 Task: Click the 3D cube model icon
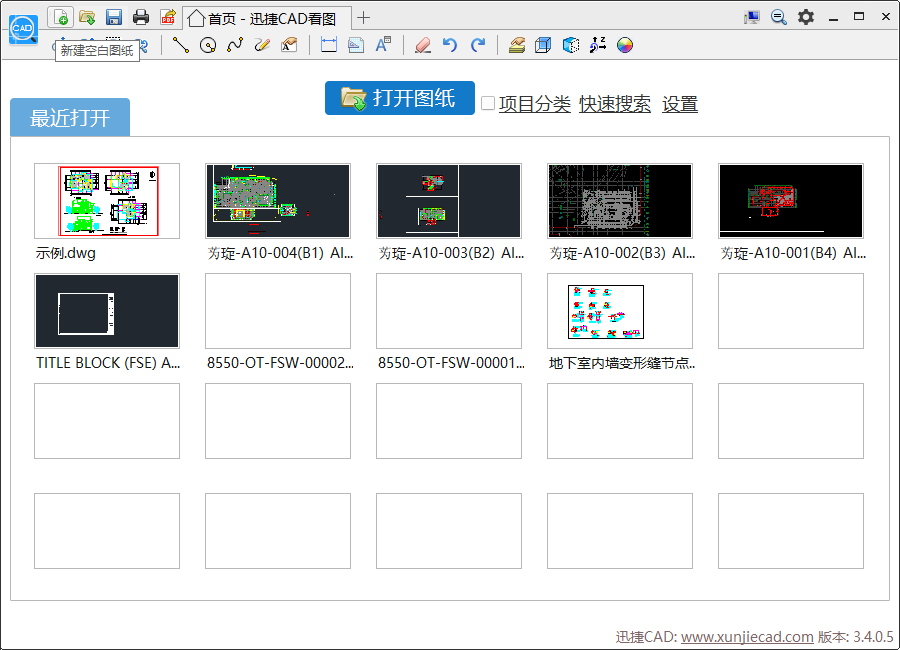(x=571, y=45)
